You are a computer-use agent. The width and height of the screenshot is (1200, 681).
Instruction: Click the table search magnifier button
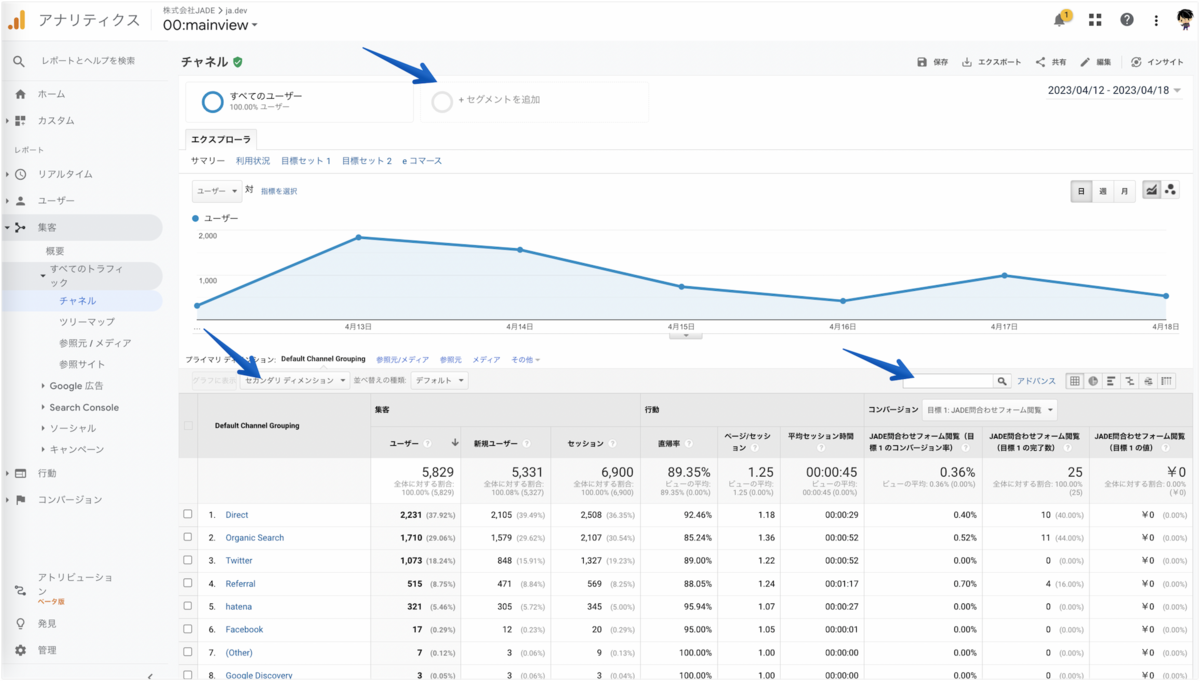(x=1002, y=381)
